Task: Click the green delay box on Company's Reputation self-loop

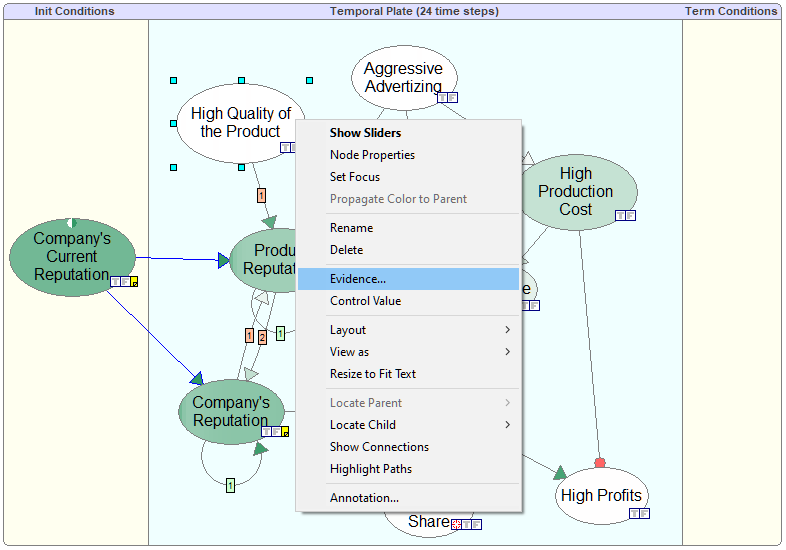Action: point(230,485)
